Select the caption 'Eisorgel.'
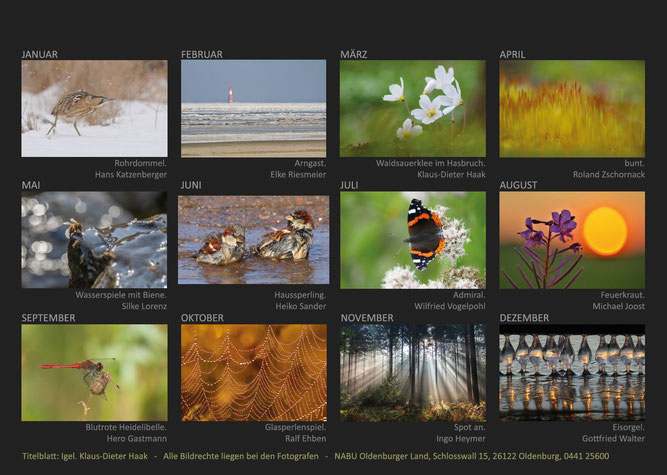 628,427
